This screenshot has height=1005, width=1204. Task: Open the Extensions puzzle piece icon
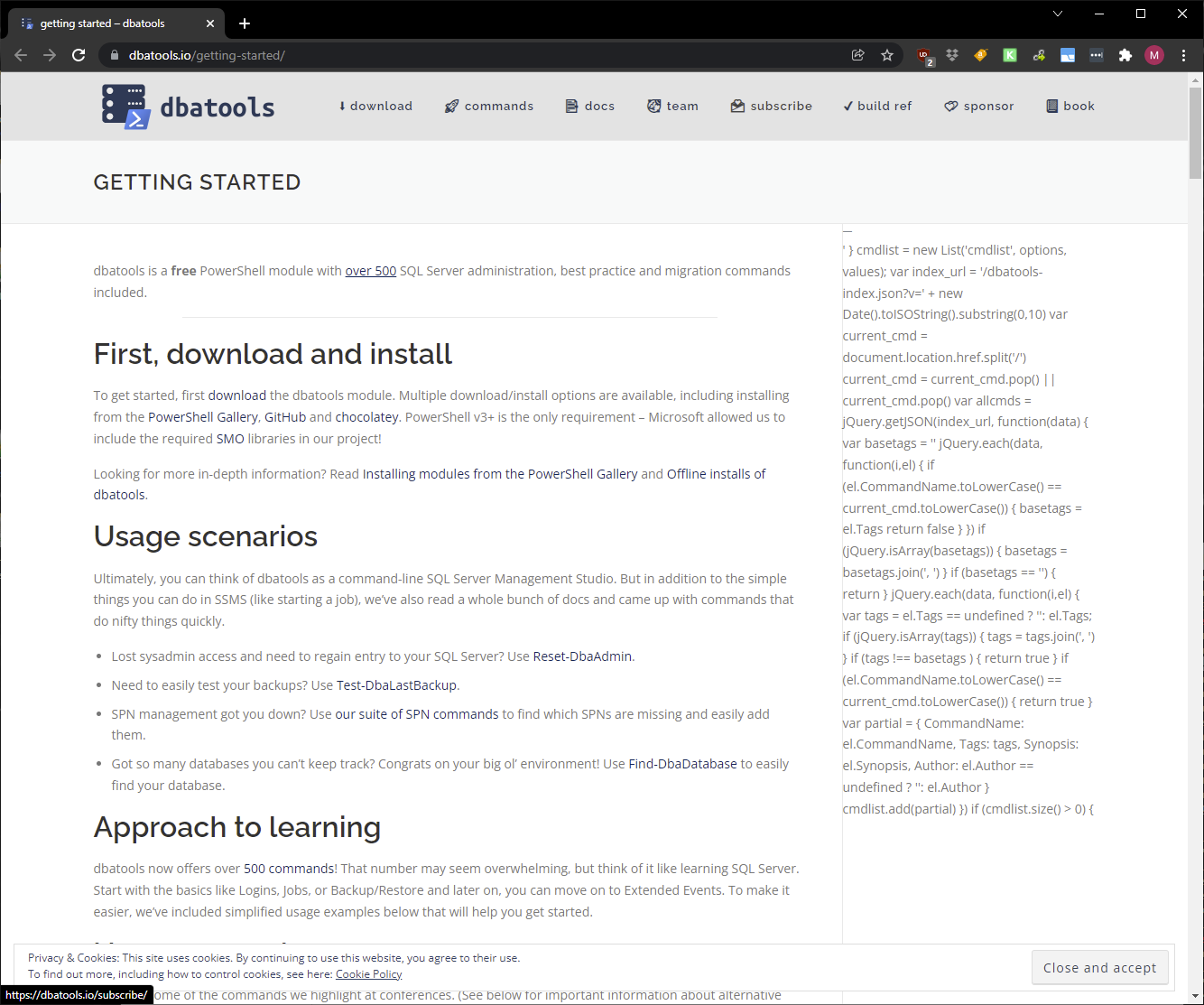tap(1125, 55)
